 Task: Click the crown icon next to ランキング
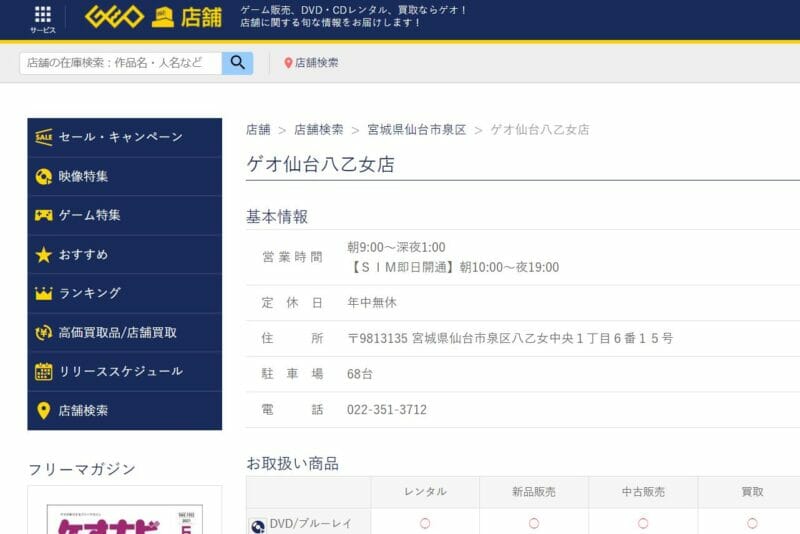coord(44,294)
